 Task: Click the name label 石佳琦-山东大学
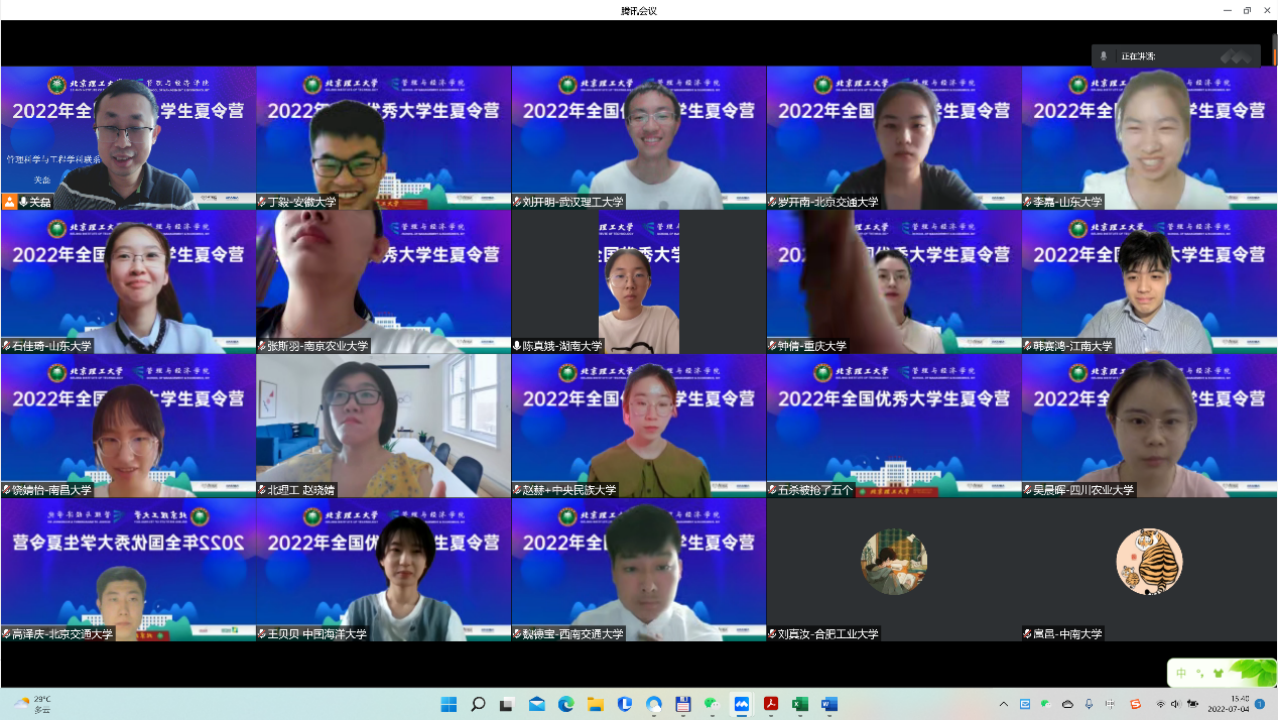tap(52, 346)
